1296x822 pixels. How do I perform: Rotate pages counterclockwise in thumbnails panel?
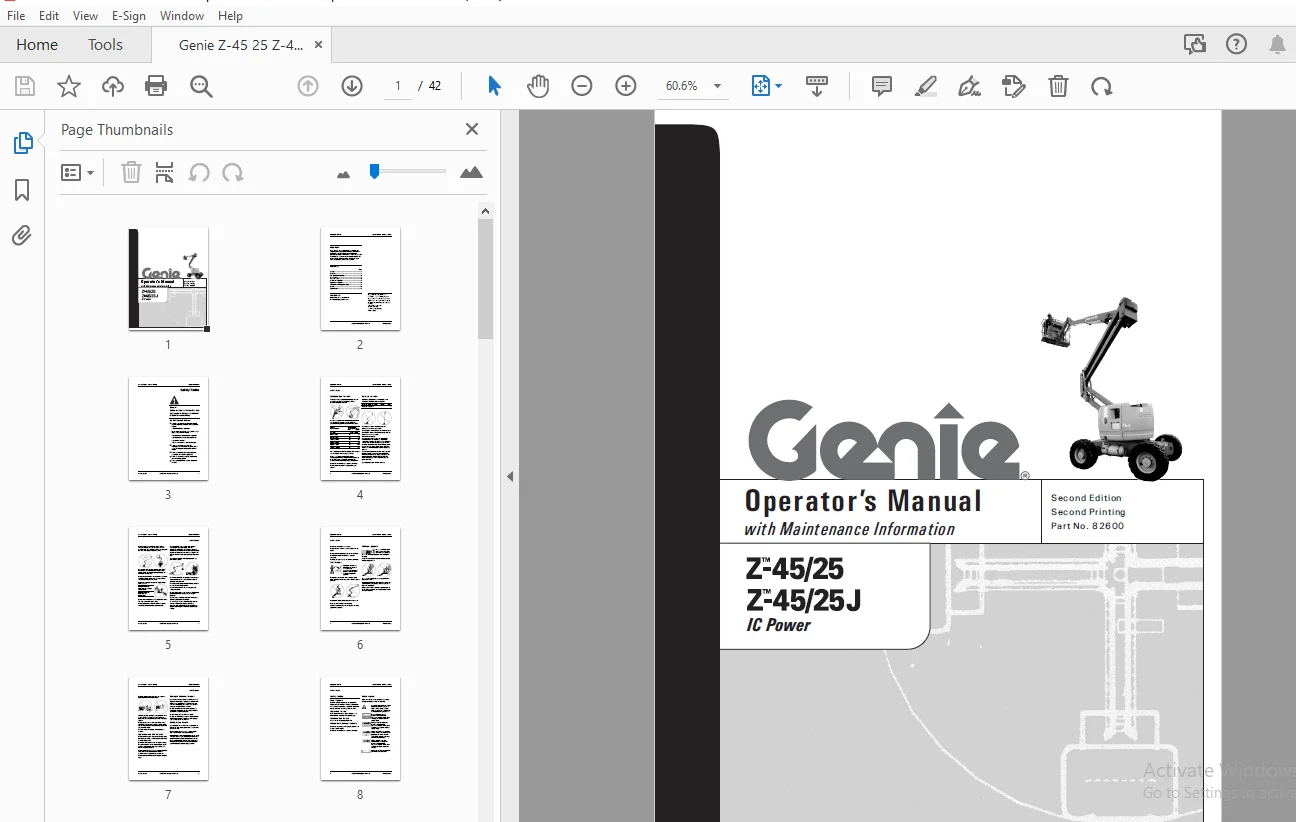click(199, 173)
